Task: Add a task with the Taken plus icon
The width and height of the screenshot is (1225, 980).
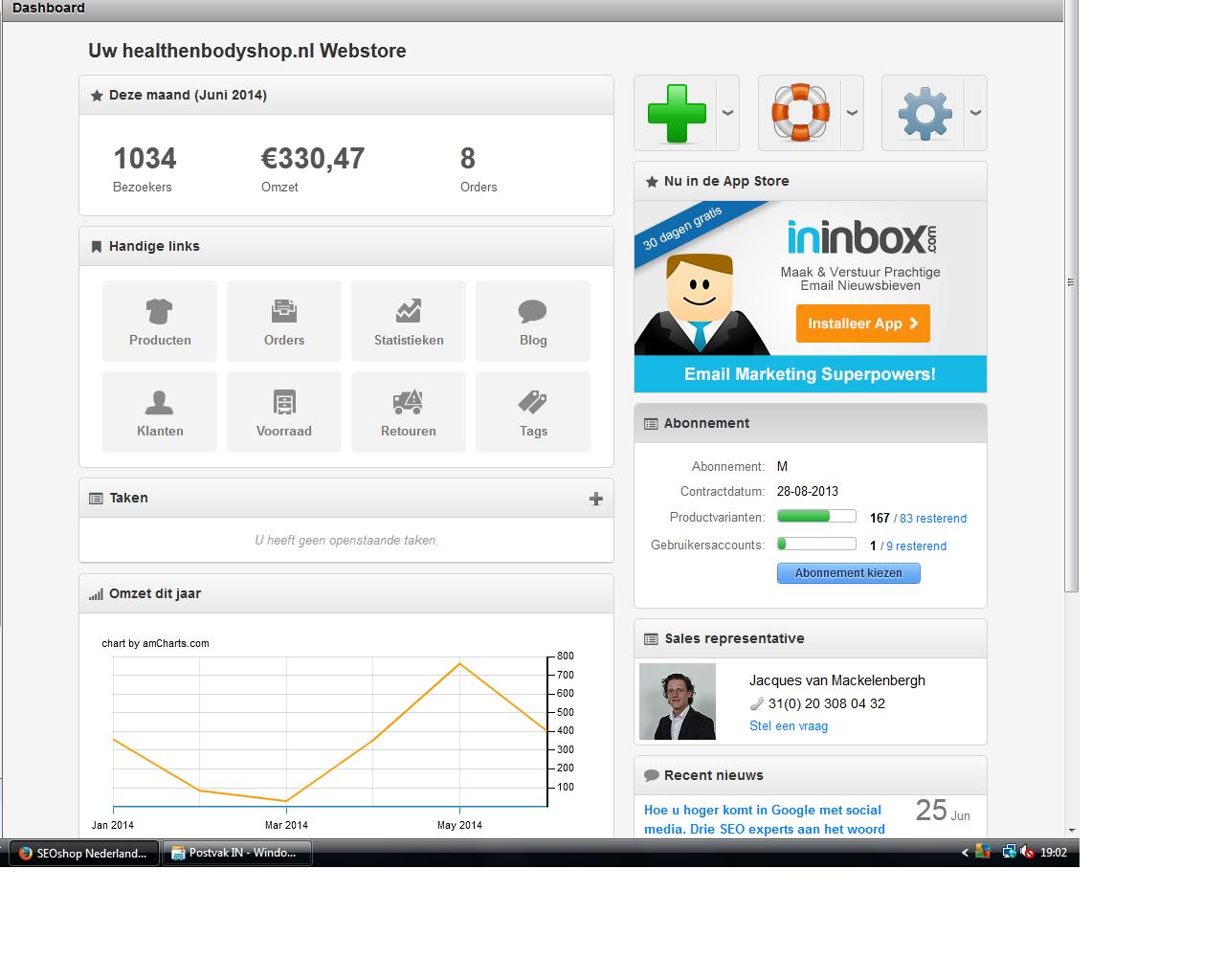Action: (596, 499)
